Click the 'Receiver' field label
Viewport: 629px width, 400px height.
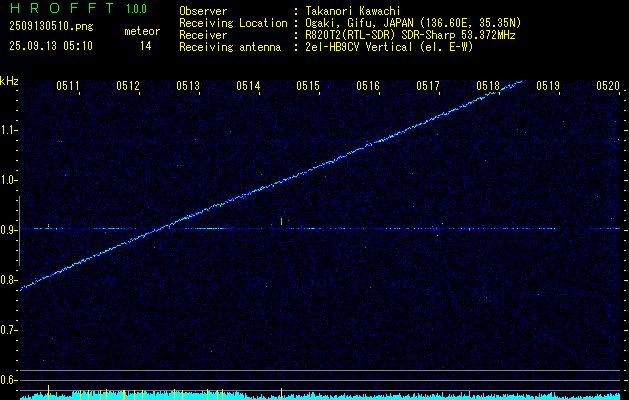203,35
